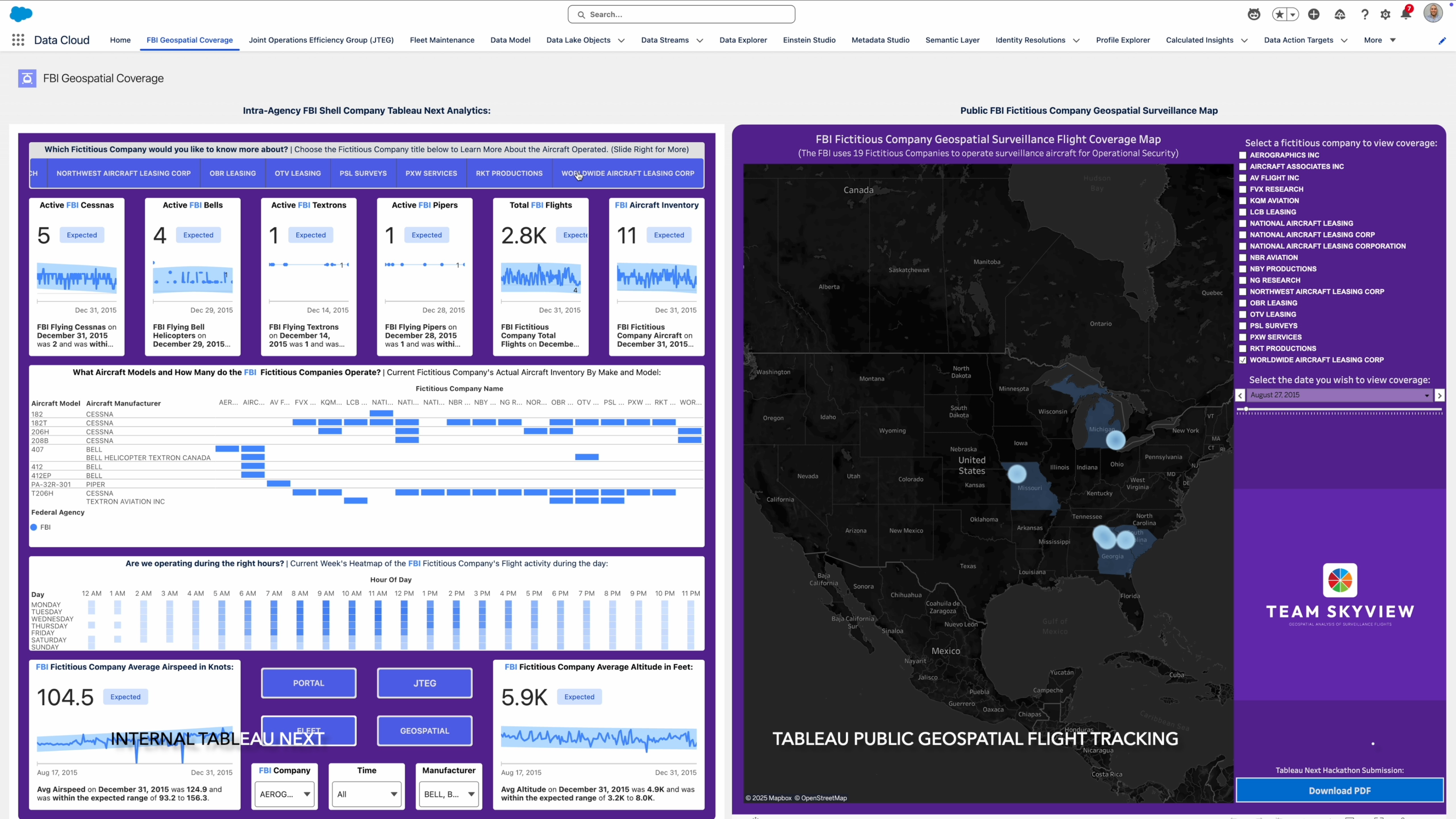Open the Trailhead guidance icon
The width and height of the screenshot is (1456, 819).
[x=1340, y=15]
